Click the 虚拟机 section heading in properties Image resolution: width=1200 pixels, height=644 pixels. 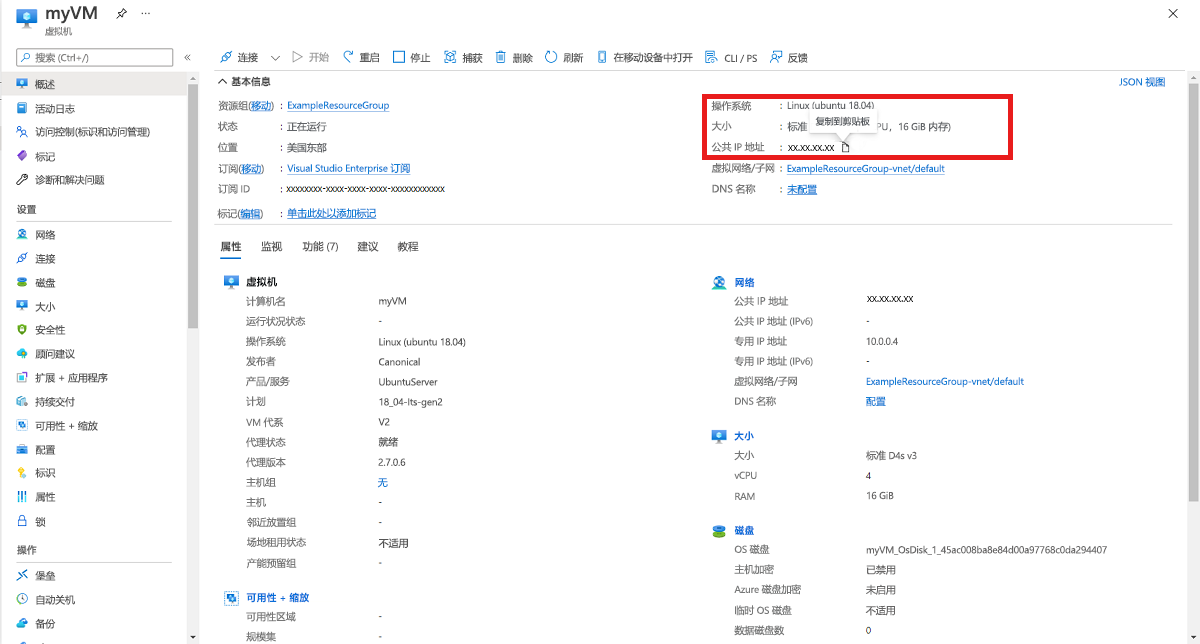pos(261,282)
